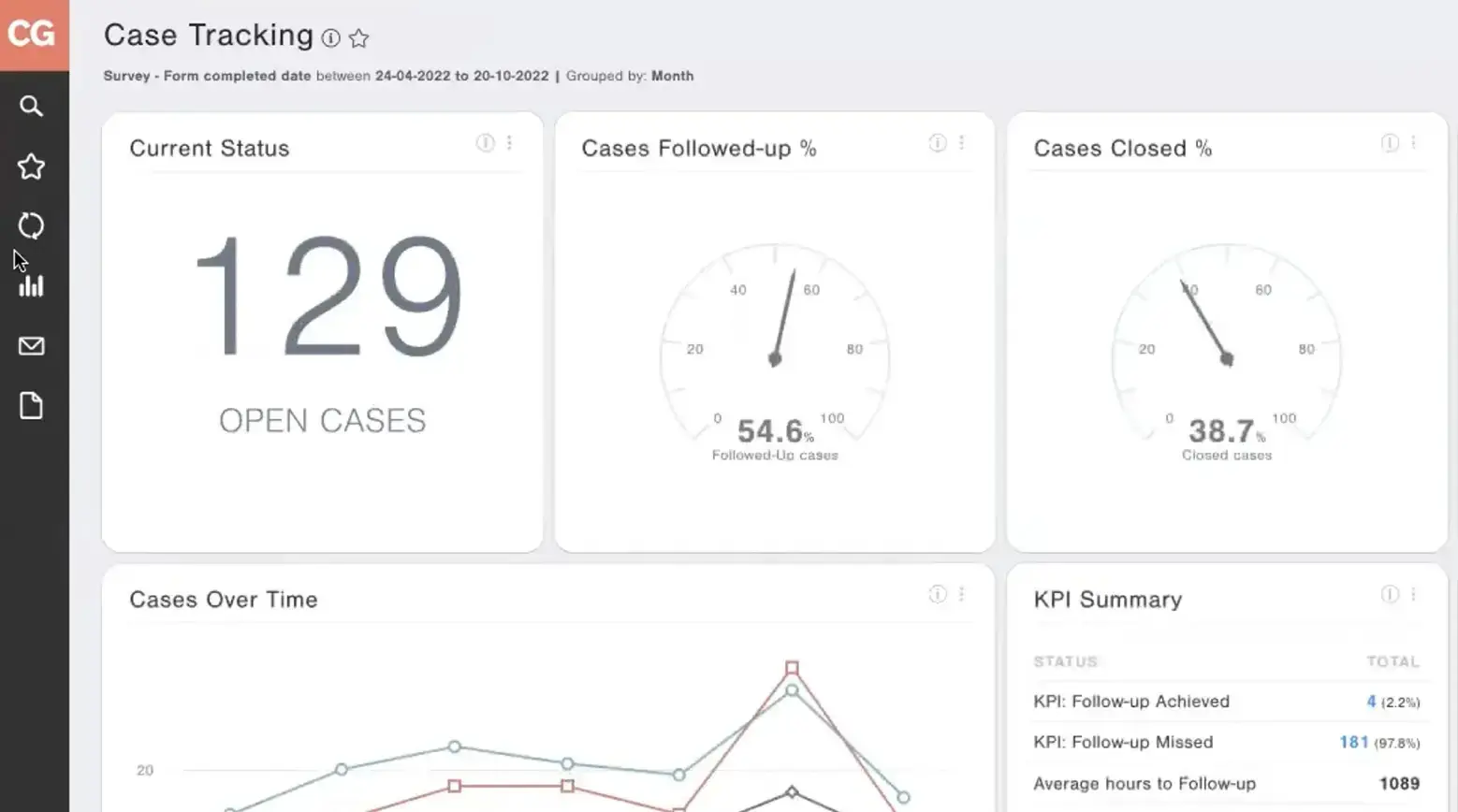Viewport: 1458px width, 812px height.
Task: Click the Followed-up gauge needle
Action: pyautogui.click(x=784, y=318)
